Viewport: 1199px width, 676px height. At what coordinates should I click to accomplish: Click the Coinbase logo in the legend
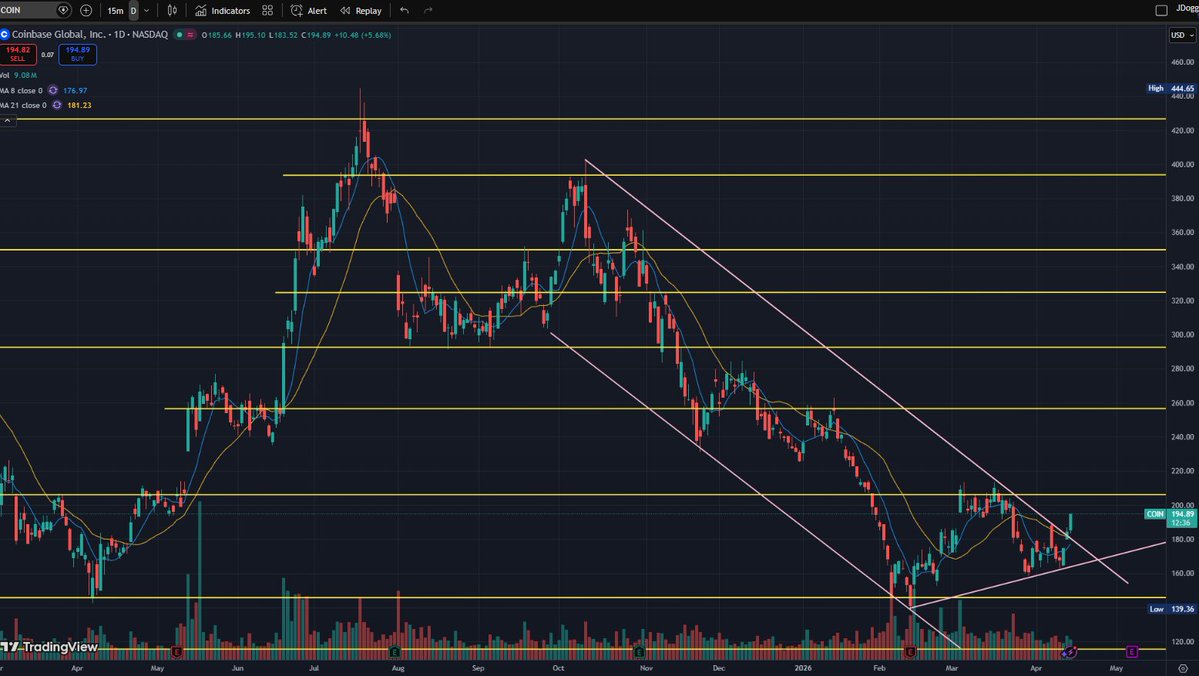[x=5, y=34]
